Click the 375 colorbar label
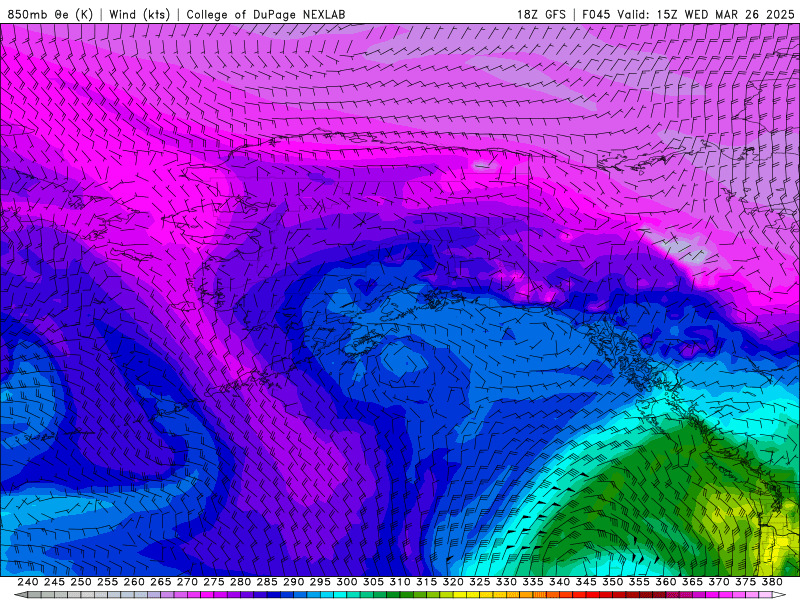Screen dimensions: 800x600 click(745, 582)
